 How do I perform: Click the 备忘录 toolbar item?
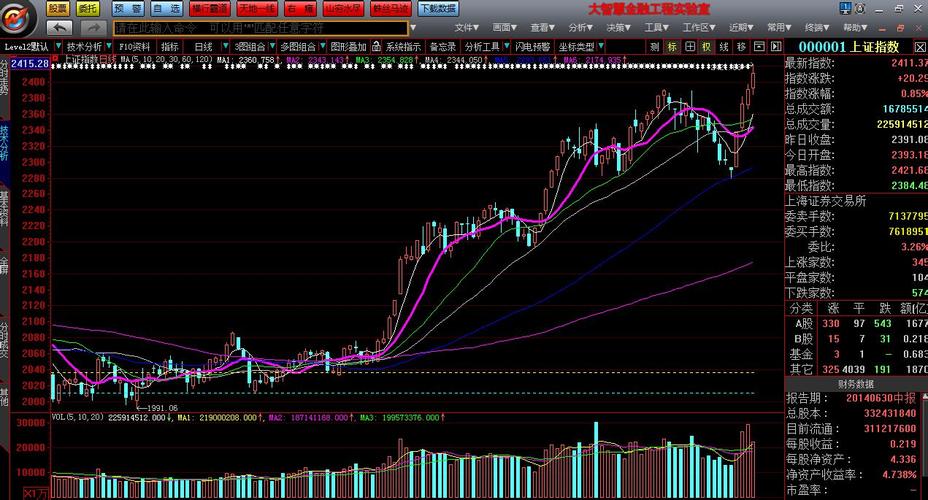tap(443, 47)
